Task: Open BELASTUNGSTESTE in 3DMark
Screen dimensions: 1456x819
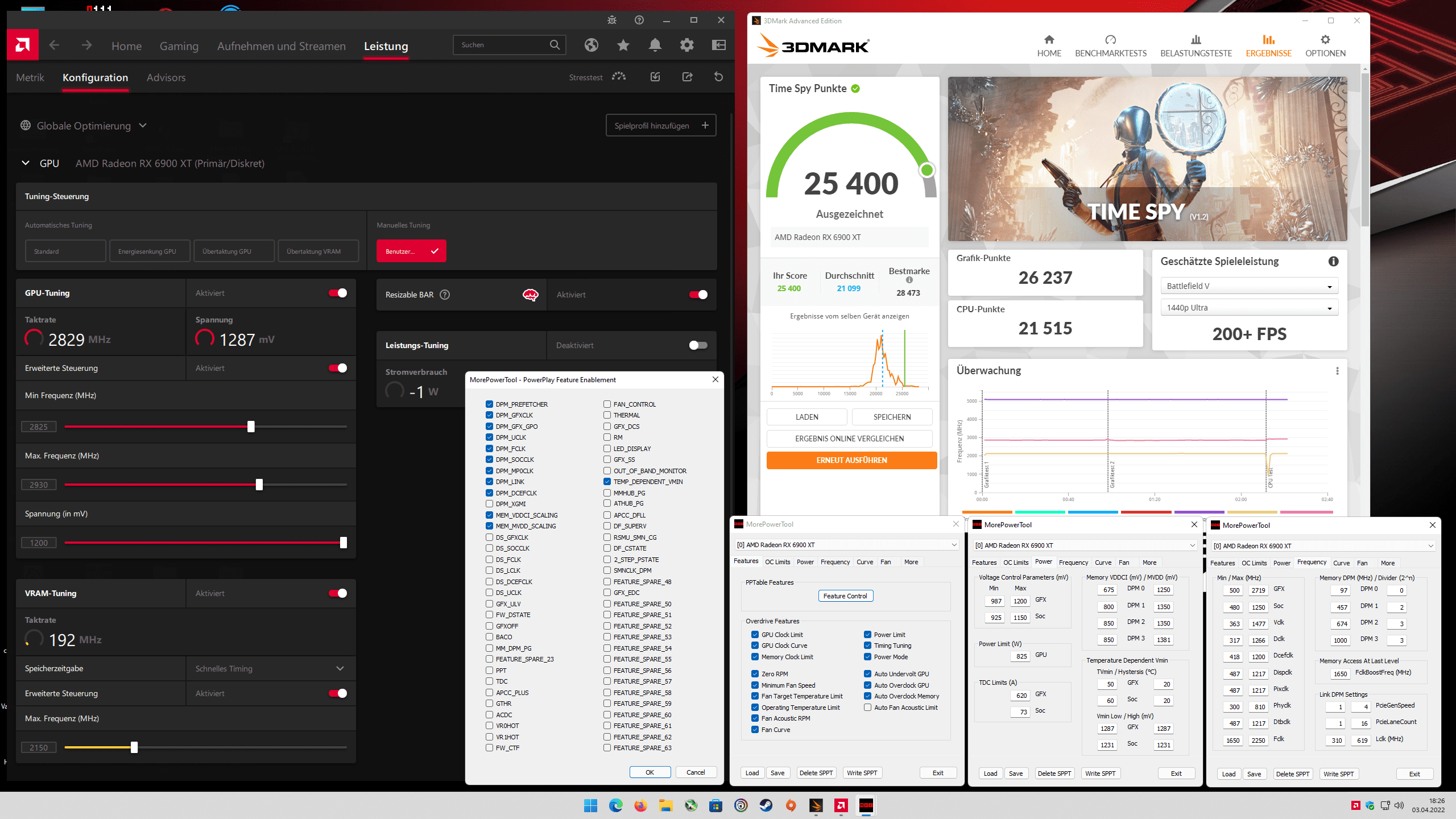Action: point(1196,45)
